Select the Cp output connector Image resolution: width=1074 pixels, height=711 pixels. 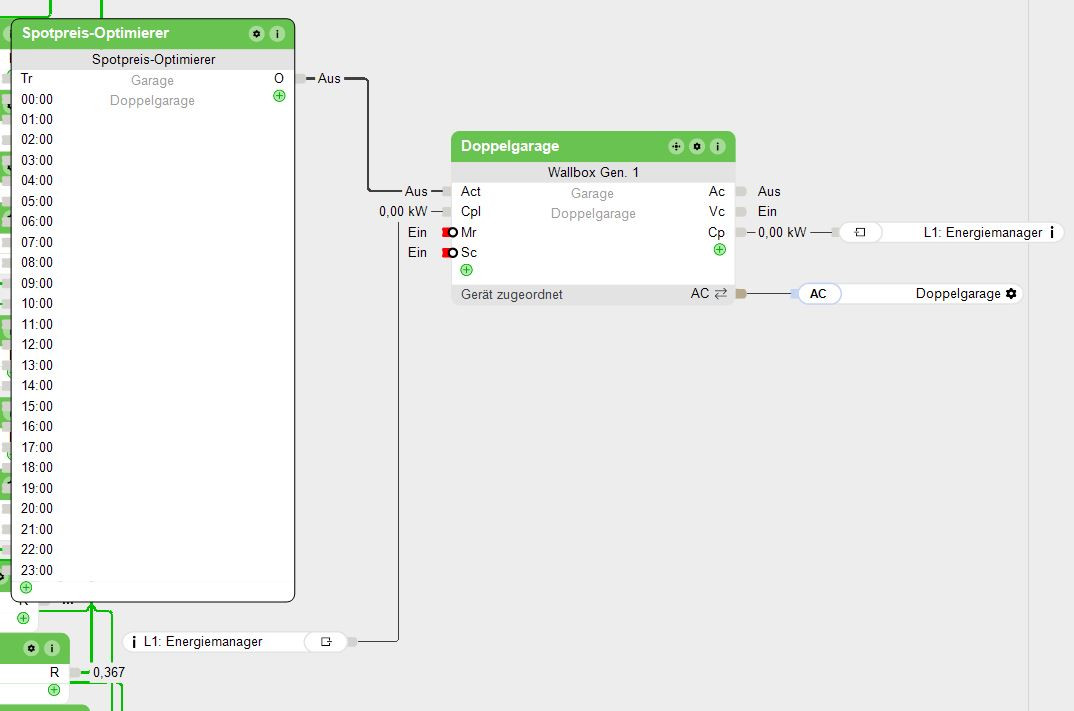tap(740, 233)
